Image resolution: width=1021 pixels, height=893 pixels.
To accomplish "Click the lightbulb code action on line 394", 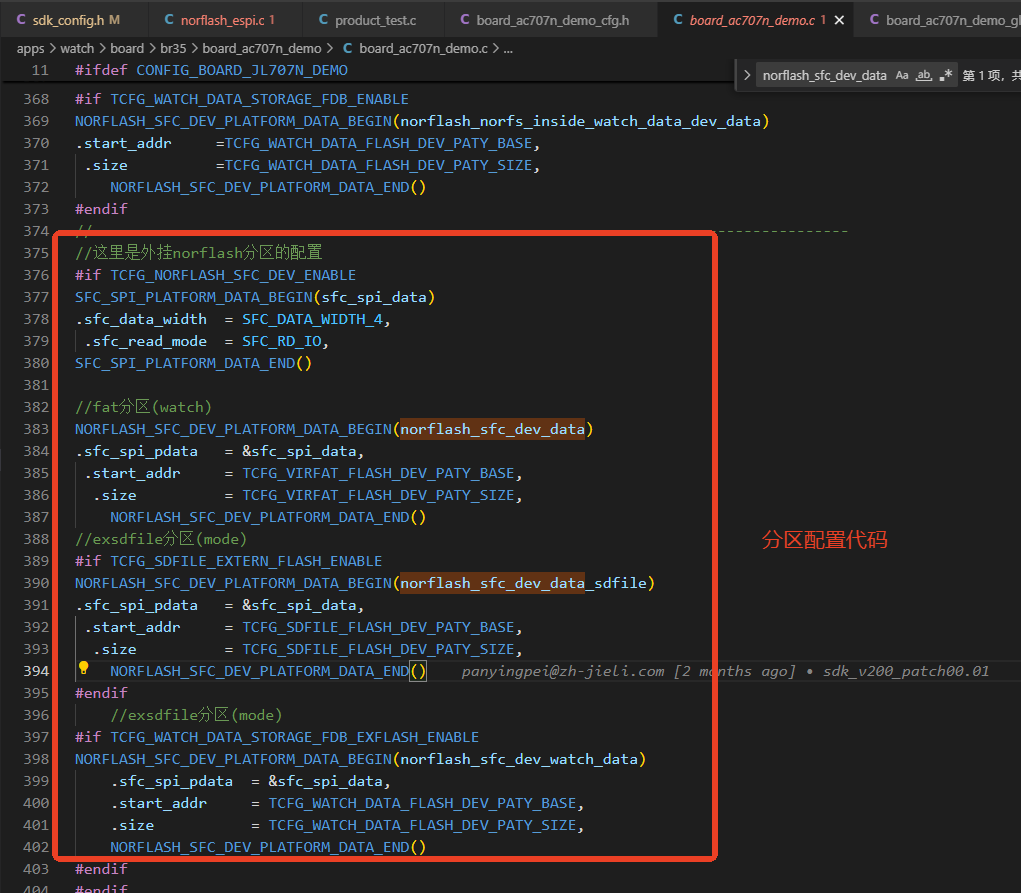I will pyautogui.click(x=83, y=668).
